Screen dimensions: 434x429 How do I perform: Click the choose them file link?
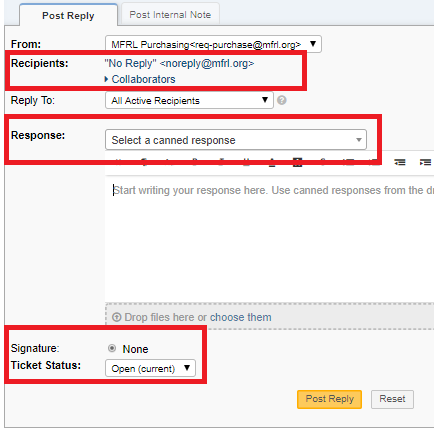(x=240, y=317)
